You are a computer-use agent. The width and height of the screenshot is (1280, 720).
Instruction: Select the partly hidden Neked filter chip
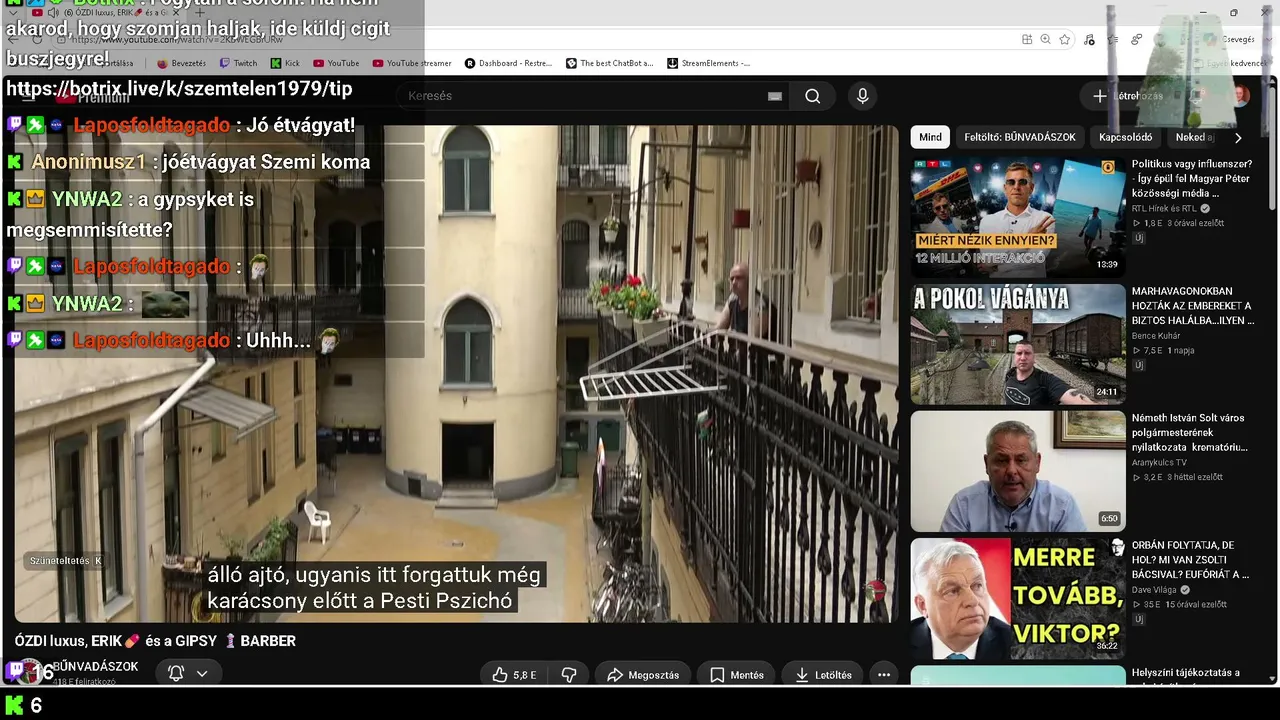pyautogui.click(x=1193, y=137)
